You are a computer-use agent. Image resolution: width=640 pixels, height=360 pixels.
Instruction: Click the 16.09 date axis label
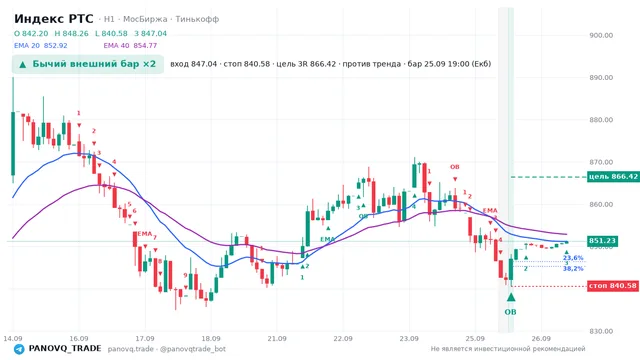[x=79, y=339]
